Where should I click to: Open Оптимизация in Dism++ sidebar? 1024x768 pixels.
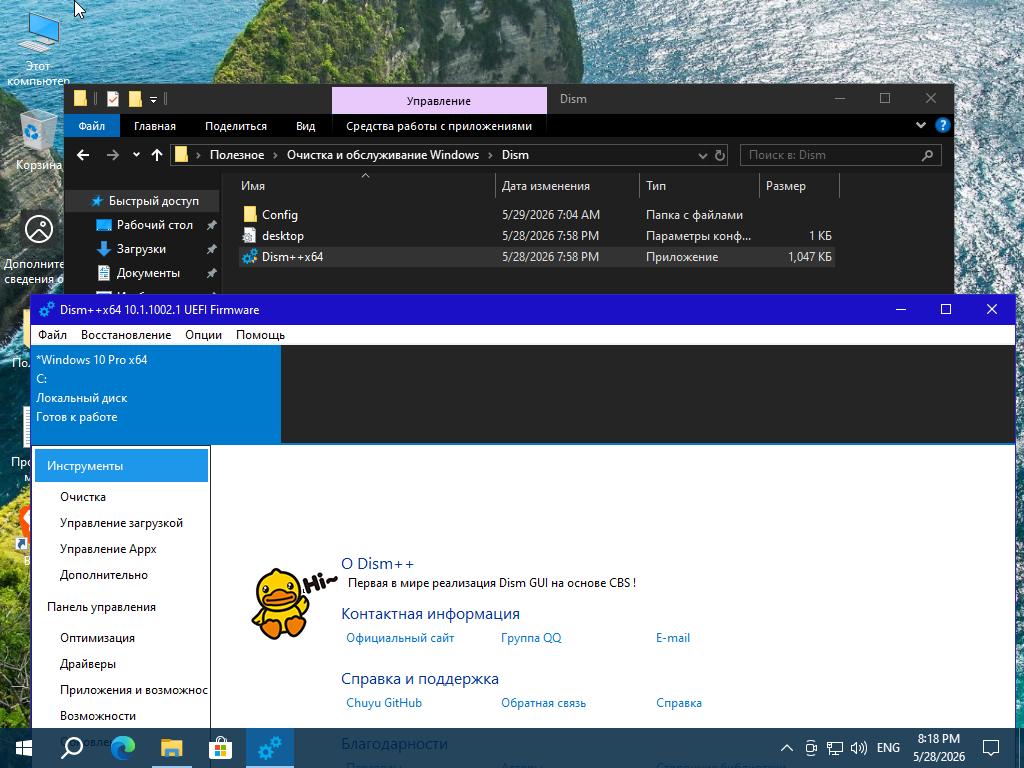(97, 638)
